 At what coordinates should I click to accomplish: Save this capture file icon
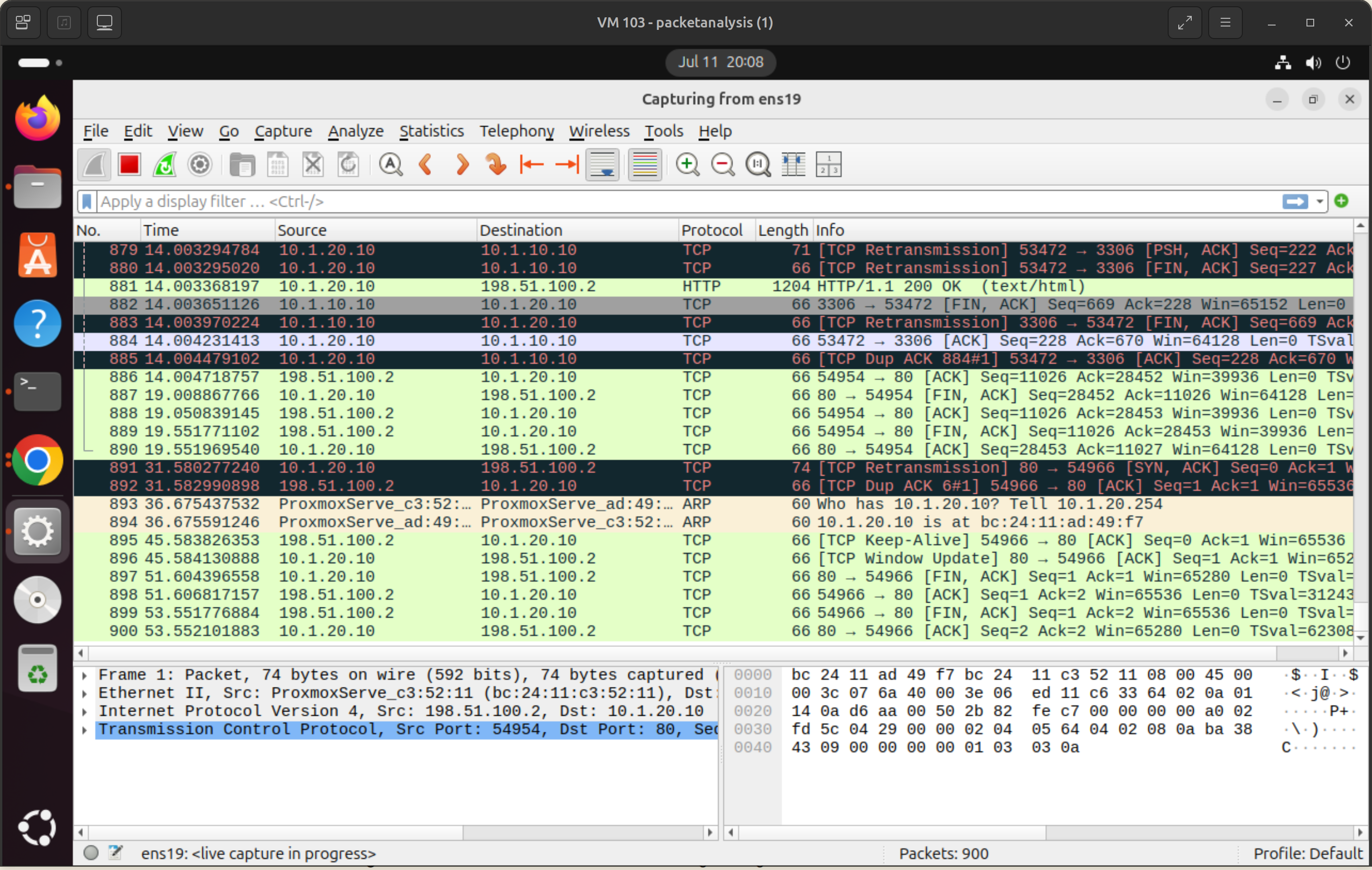278,165
